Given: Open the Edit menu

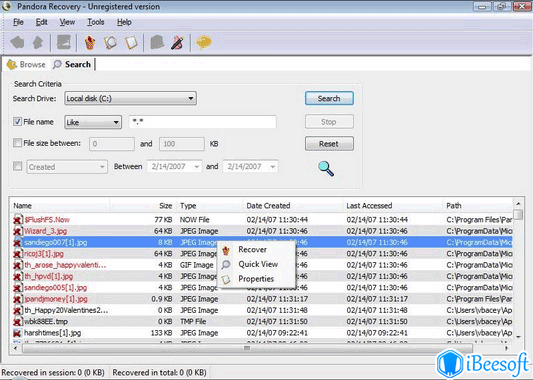Looking at the screenshot, I should coord(41,22).
